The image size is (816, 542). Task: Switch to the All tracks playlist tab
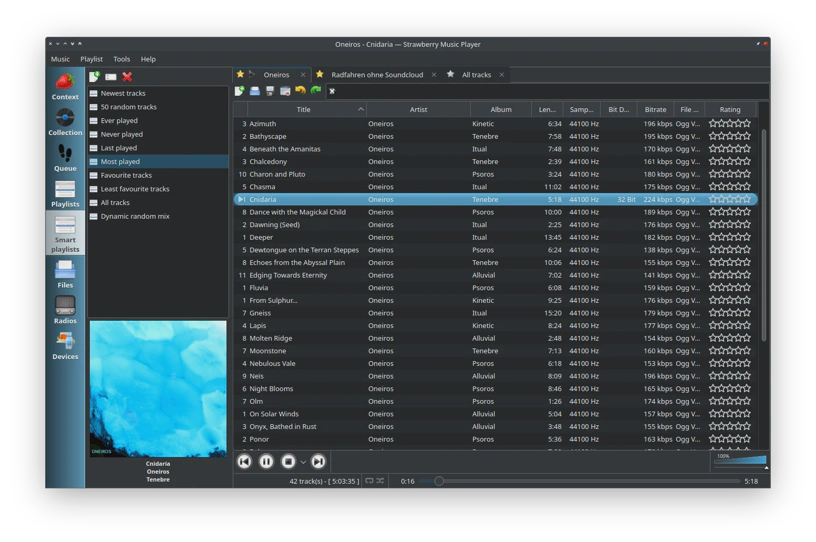coord(476,75)
